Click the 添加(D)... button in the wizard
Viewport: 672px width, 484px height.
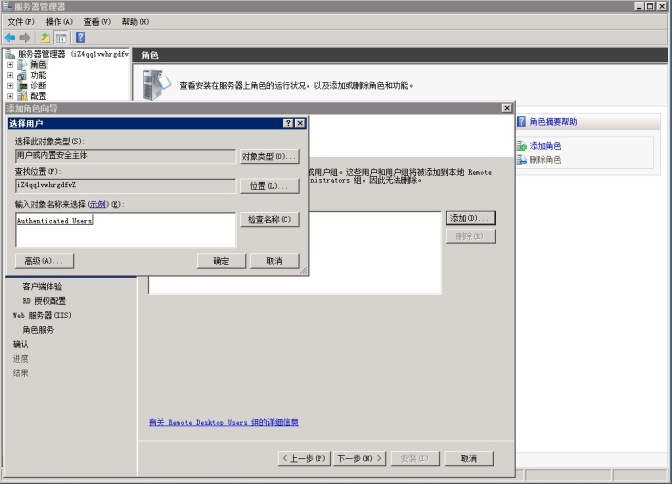click(x=471, y=218)
